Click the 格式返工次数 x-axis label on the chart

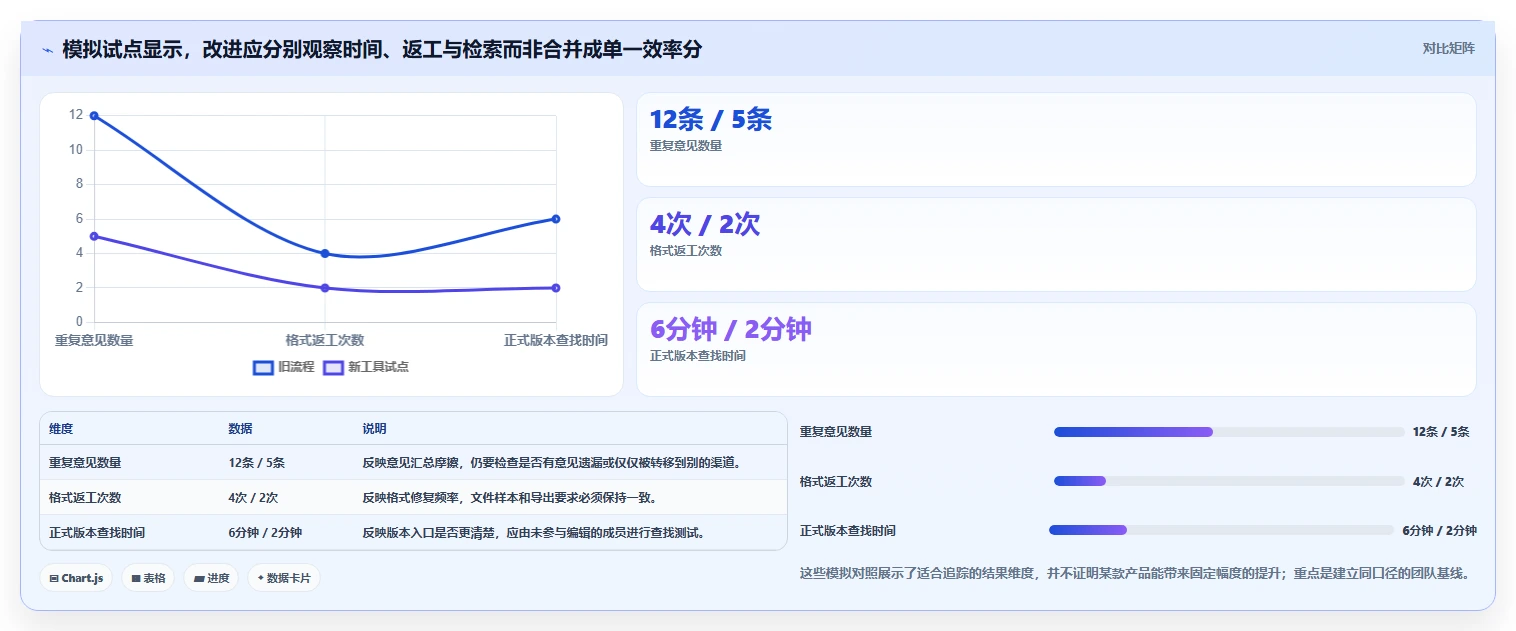click(x=325, y=340)
